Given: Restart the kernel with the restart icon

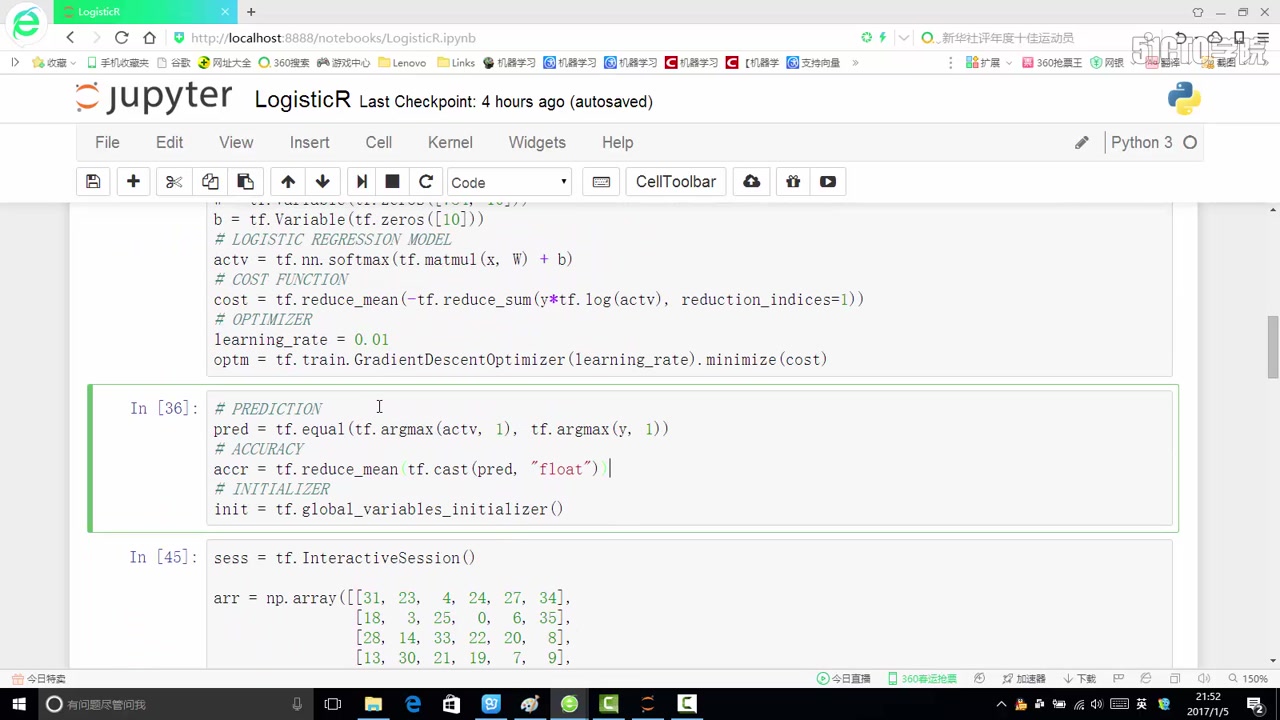Looking at the screenshot, I should [426, 182].
